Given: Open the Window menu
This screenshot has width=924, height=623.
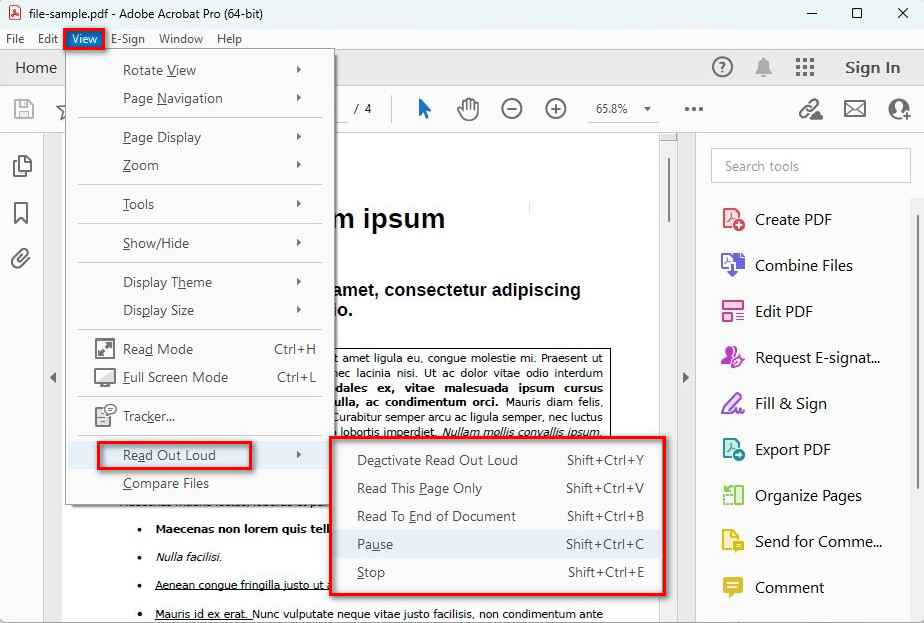Looking at the screenshot, I should tap(181, 39).
